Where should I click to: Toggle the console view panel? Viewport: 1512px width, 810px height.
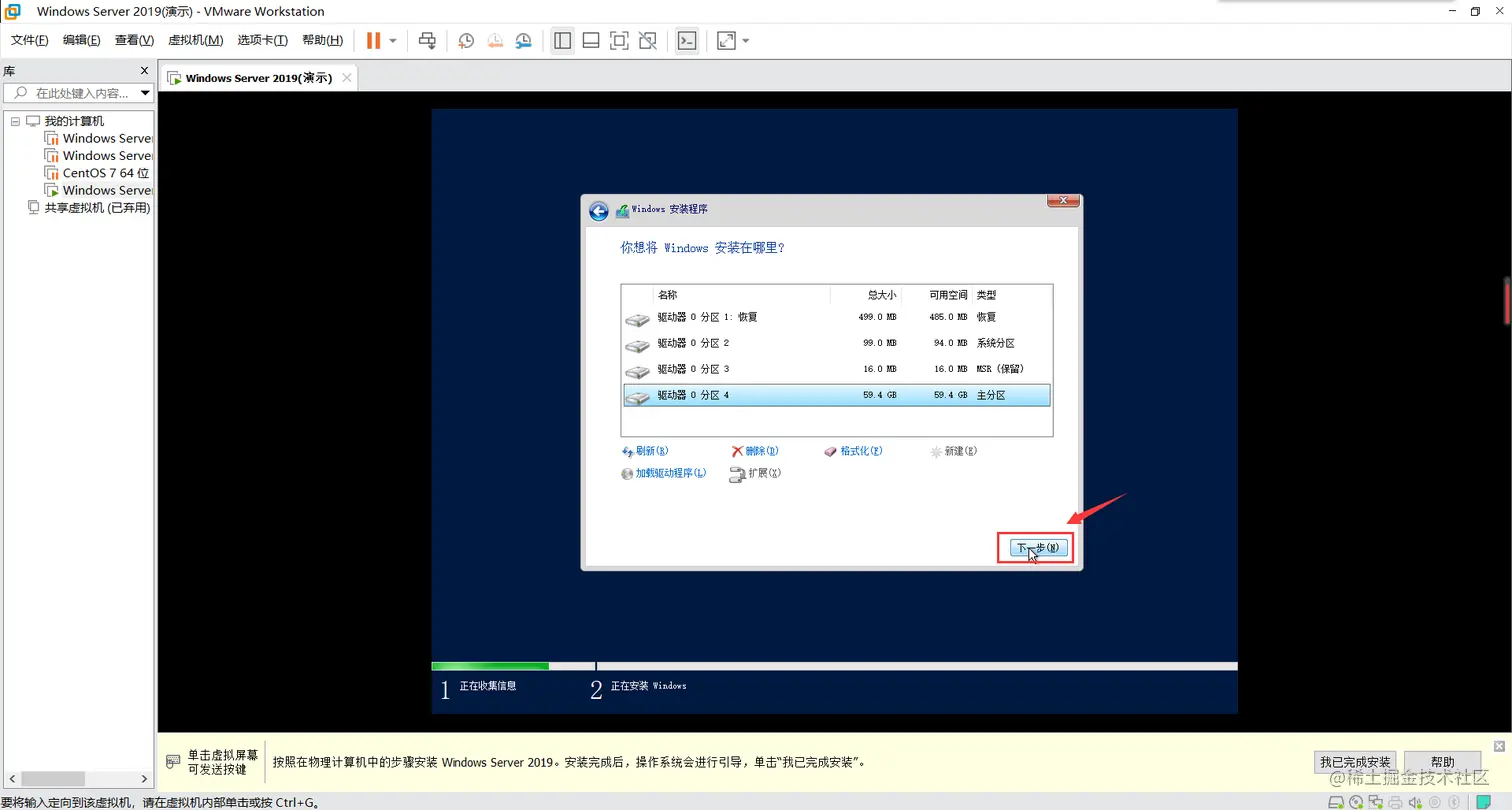click(x=687, y=40)
